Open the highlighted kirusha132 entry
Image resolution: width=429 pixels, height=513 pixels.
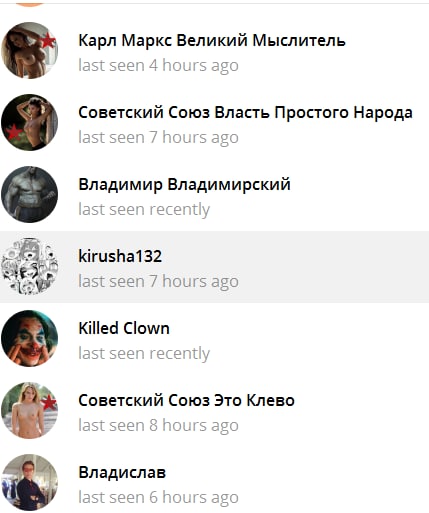pyautogui.click(x=214, y=267)
